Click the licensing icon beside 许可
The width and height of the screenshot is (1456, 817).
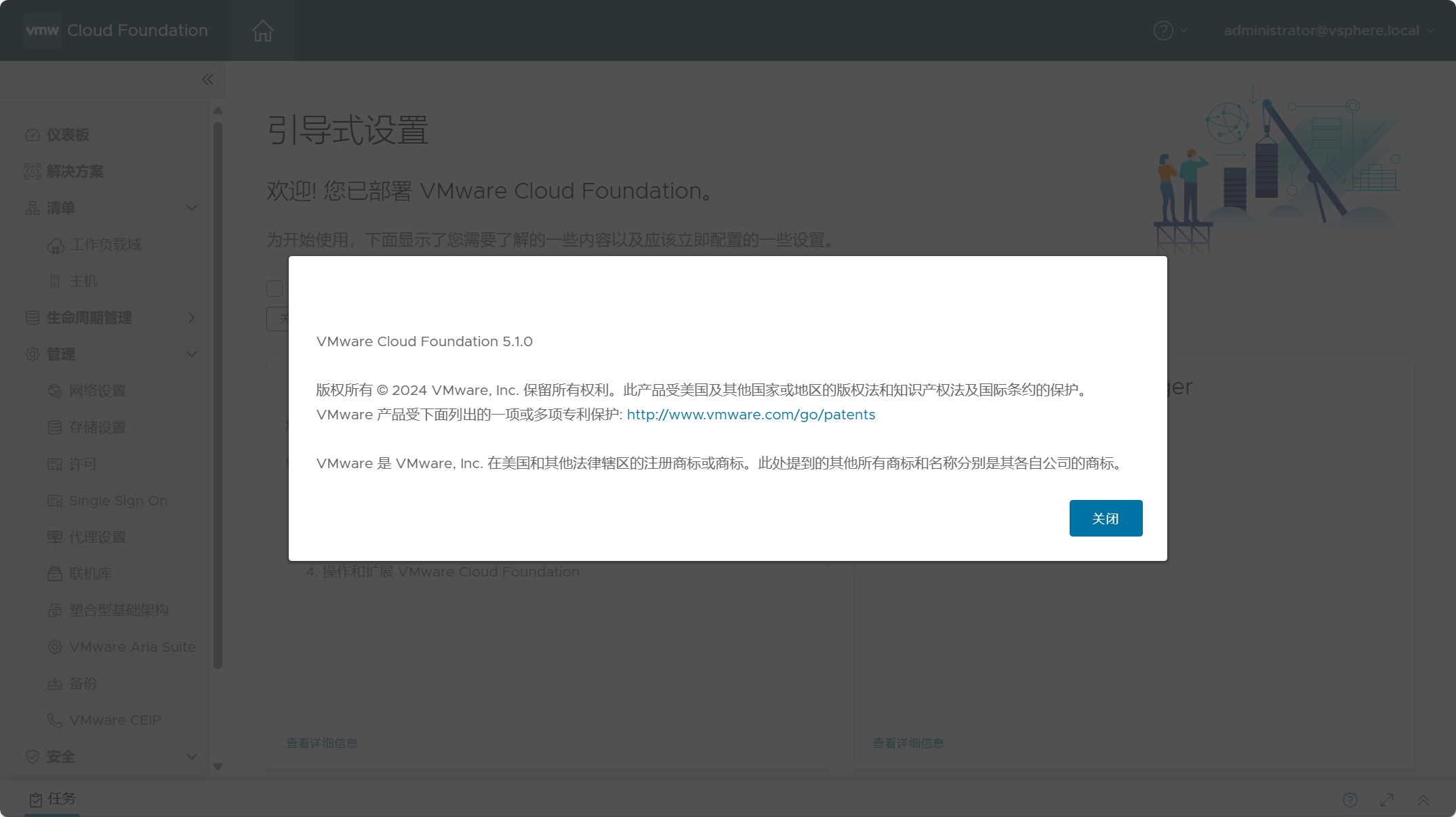pos(55,464)
